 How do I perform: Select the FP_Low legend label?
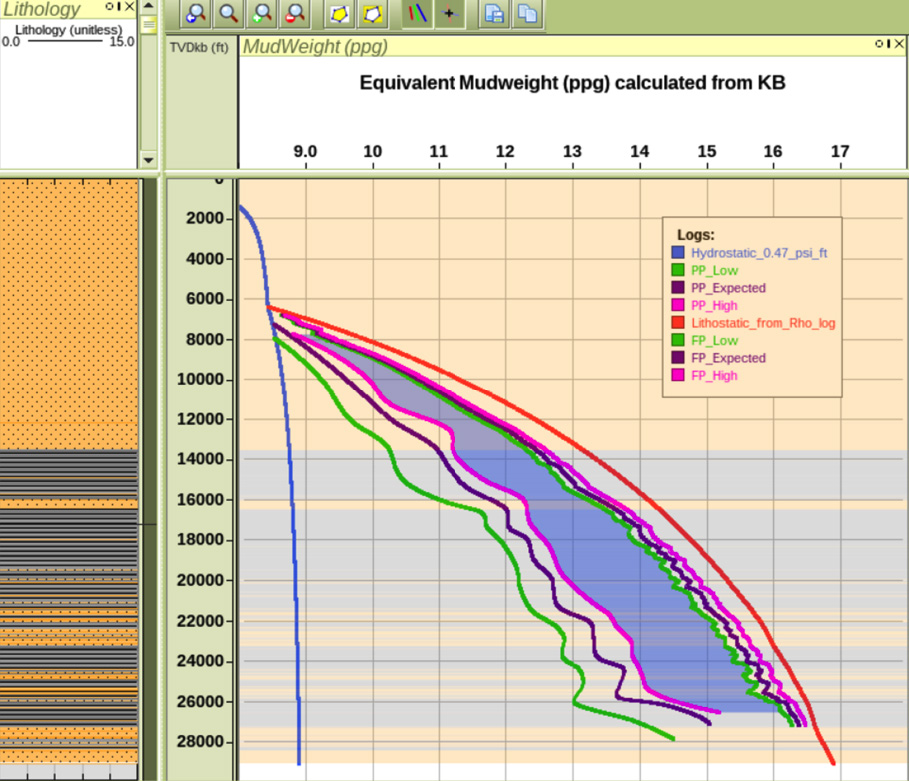click(x=714, y=341)
